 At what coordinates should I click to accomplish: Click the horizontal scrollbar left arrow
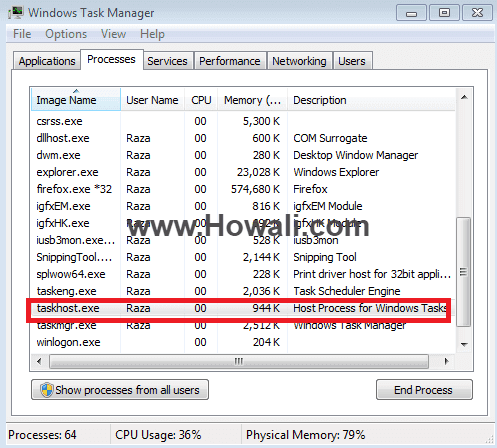click(39, 362)
